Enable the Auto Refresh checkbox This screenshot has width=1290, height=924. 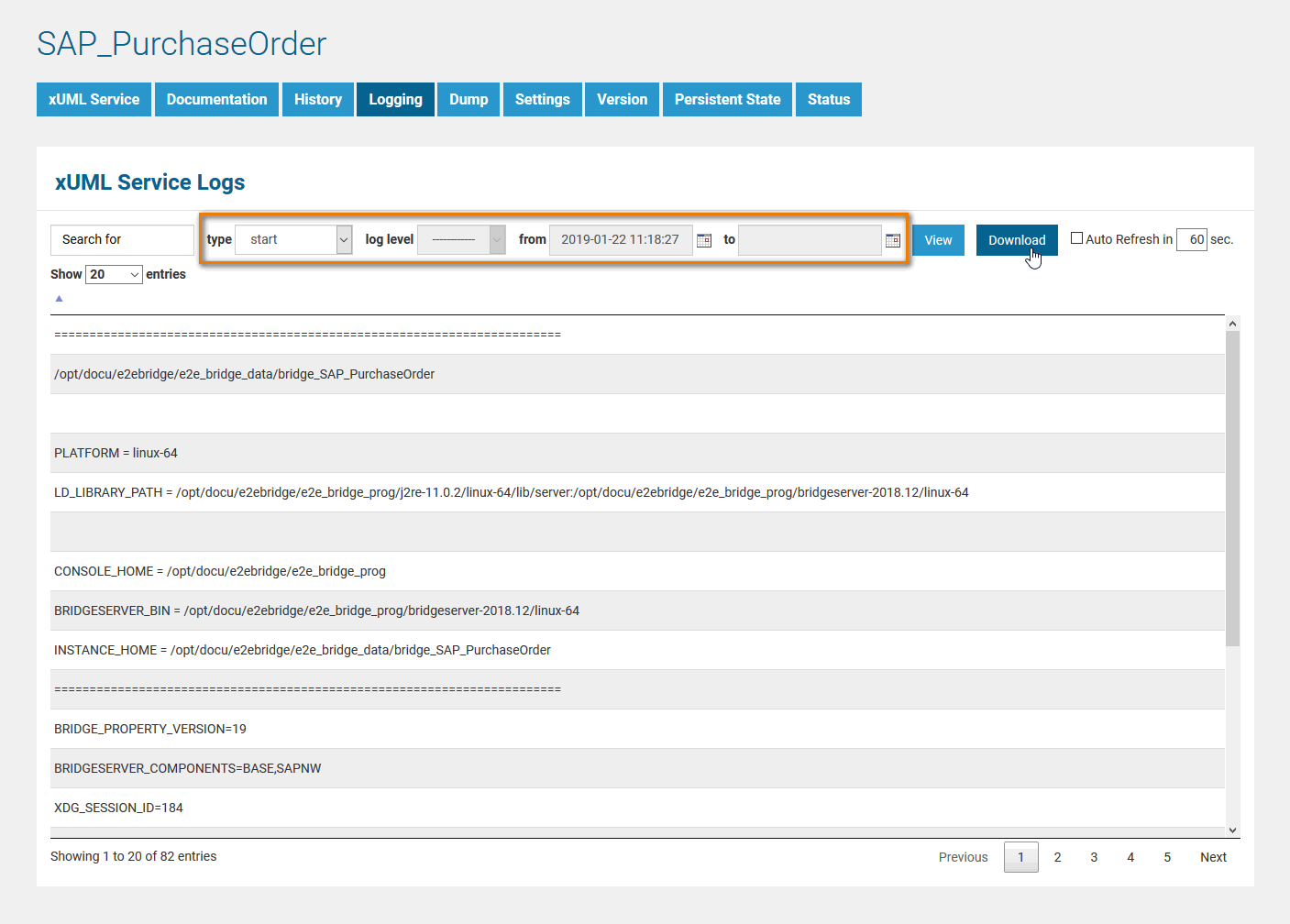point(1077,238)
